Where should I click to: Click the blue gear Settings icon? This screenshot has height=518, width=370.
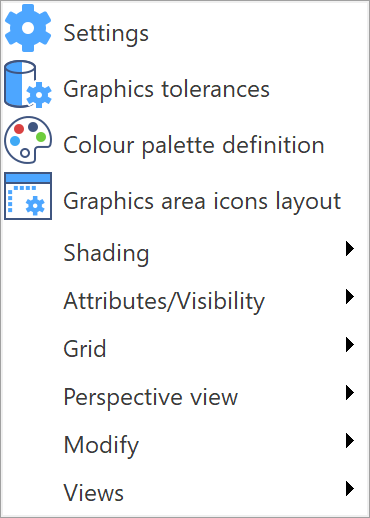[x=28, y=28]
